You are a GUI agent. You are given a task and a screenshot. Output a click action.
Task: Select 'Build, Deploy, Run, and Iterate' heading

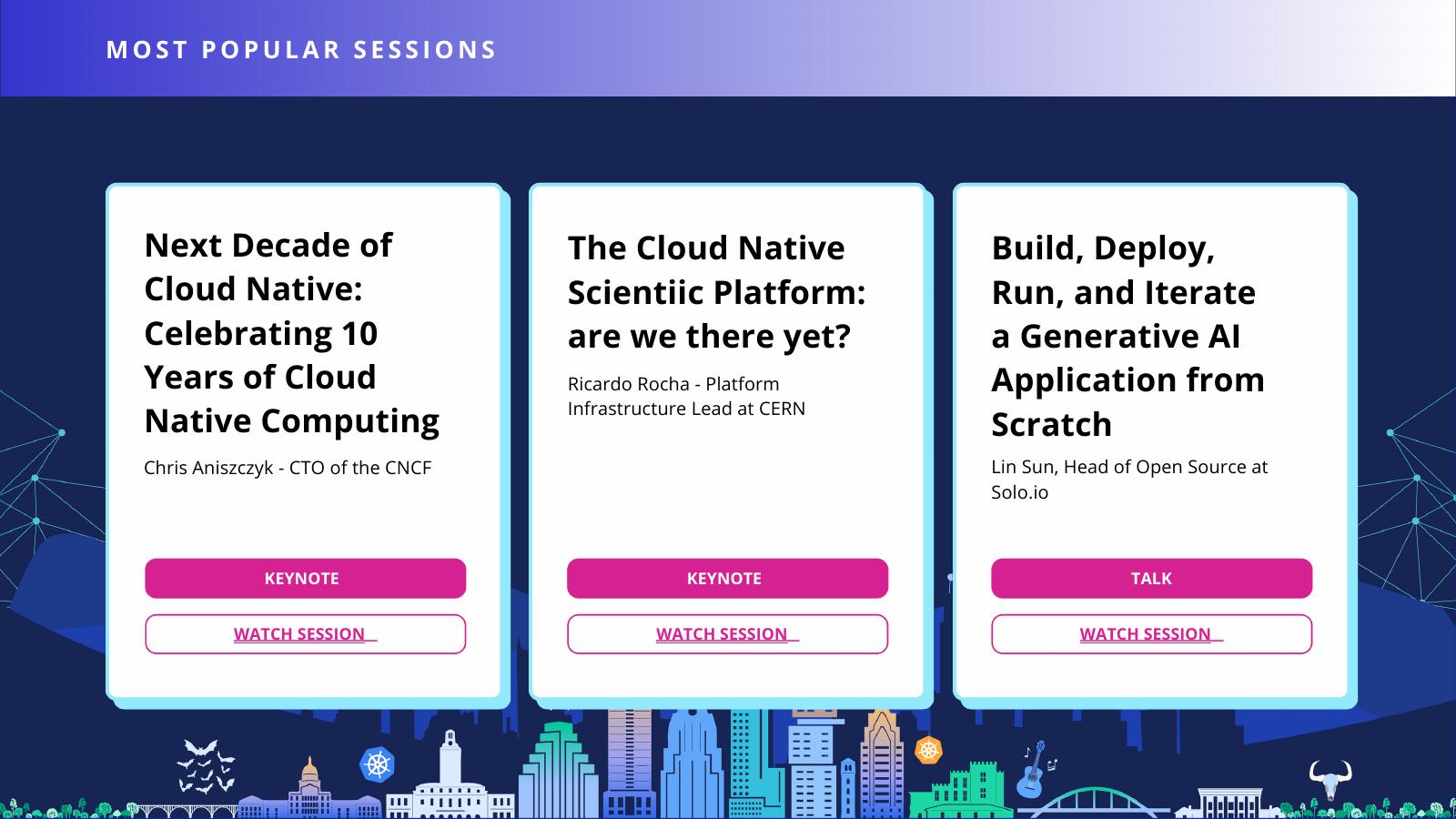pos(1127,336)
